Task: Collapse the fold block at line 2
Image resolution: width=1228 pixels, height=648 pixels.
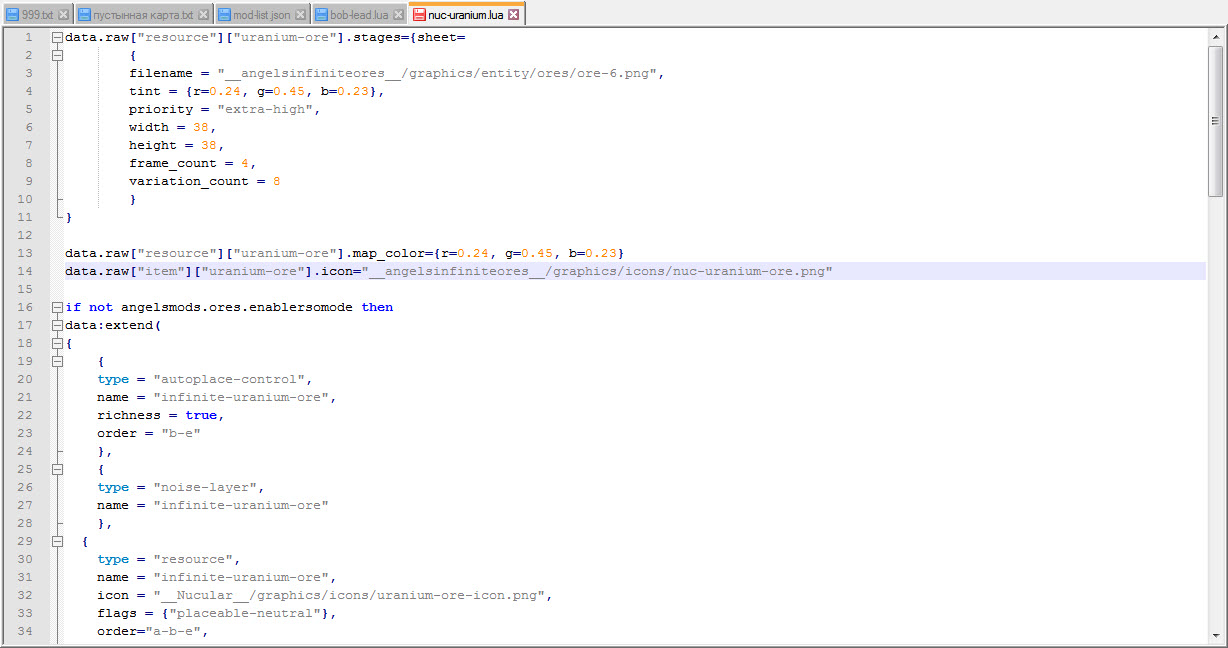Action: (57, 55)
